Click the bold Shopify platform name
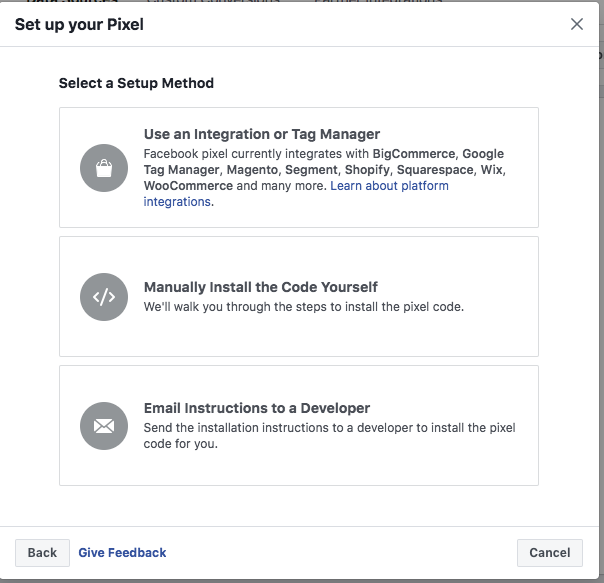 (367, 170)
